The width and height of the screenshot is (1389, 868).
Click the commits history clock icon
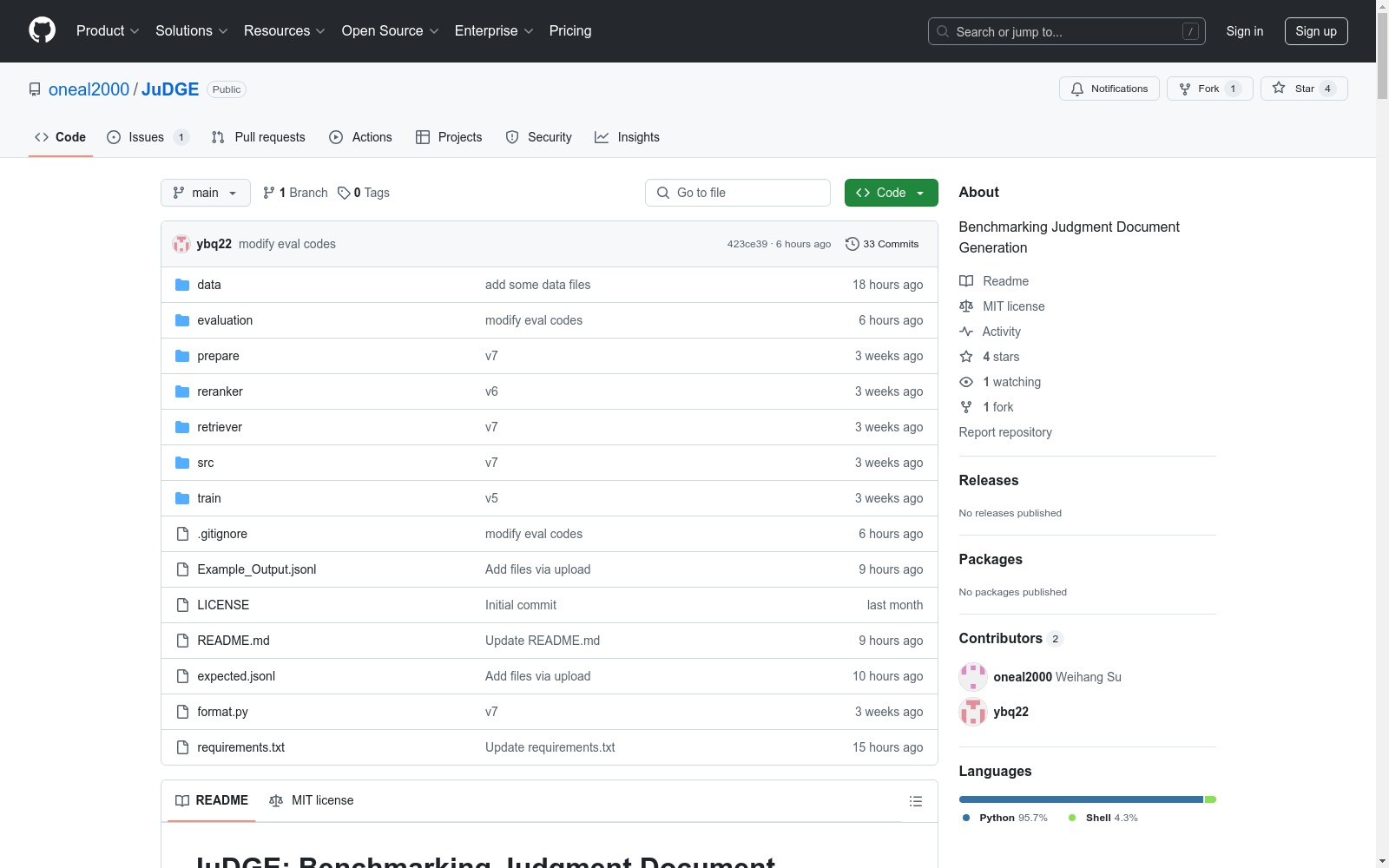[x=852, y=244]
